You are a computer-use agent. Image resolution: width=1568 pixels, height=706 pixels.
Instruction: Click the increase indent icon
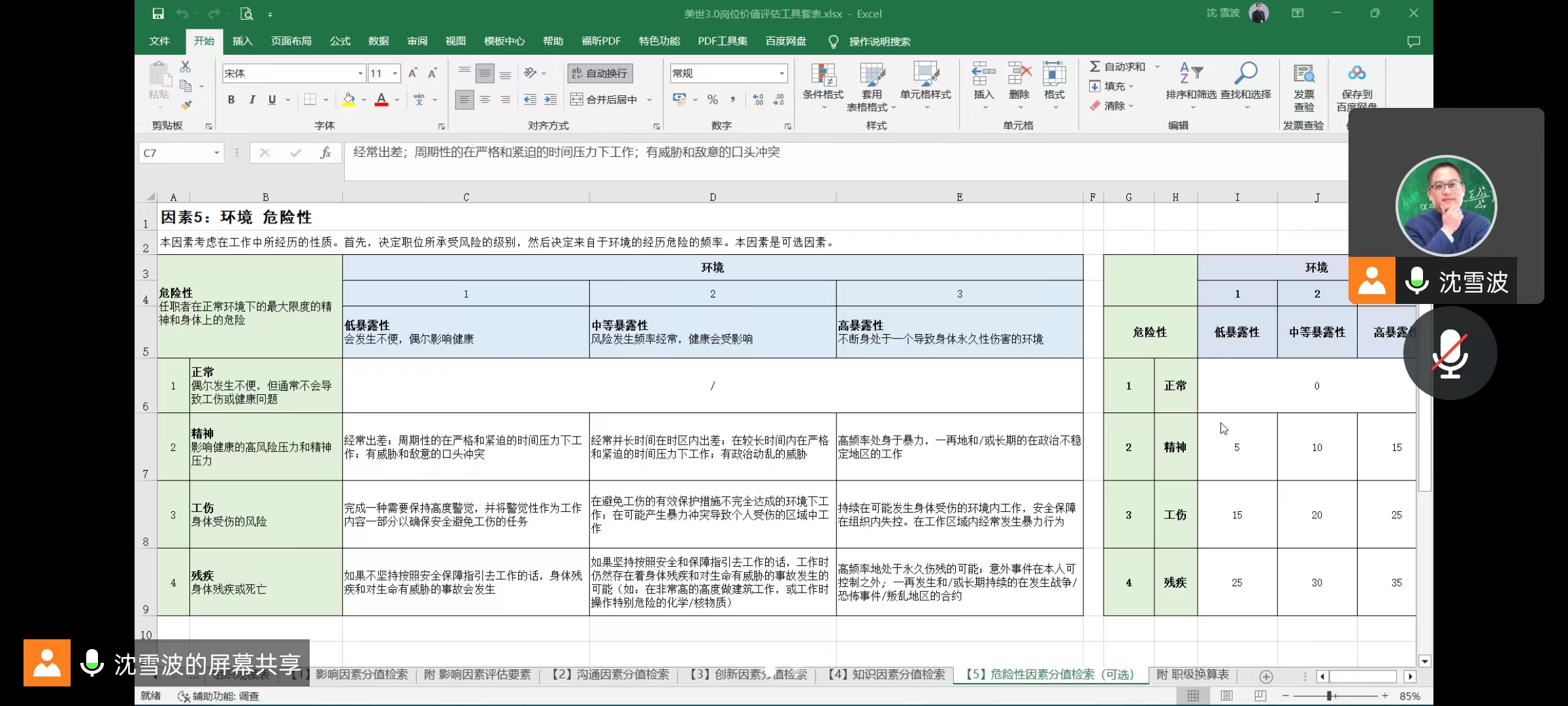(551, 99)
